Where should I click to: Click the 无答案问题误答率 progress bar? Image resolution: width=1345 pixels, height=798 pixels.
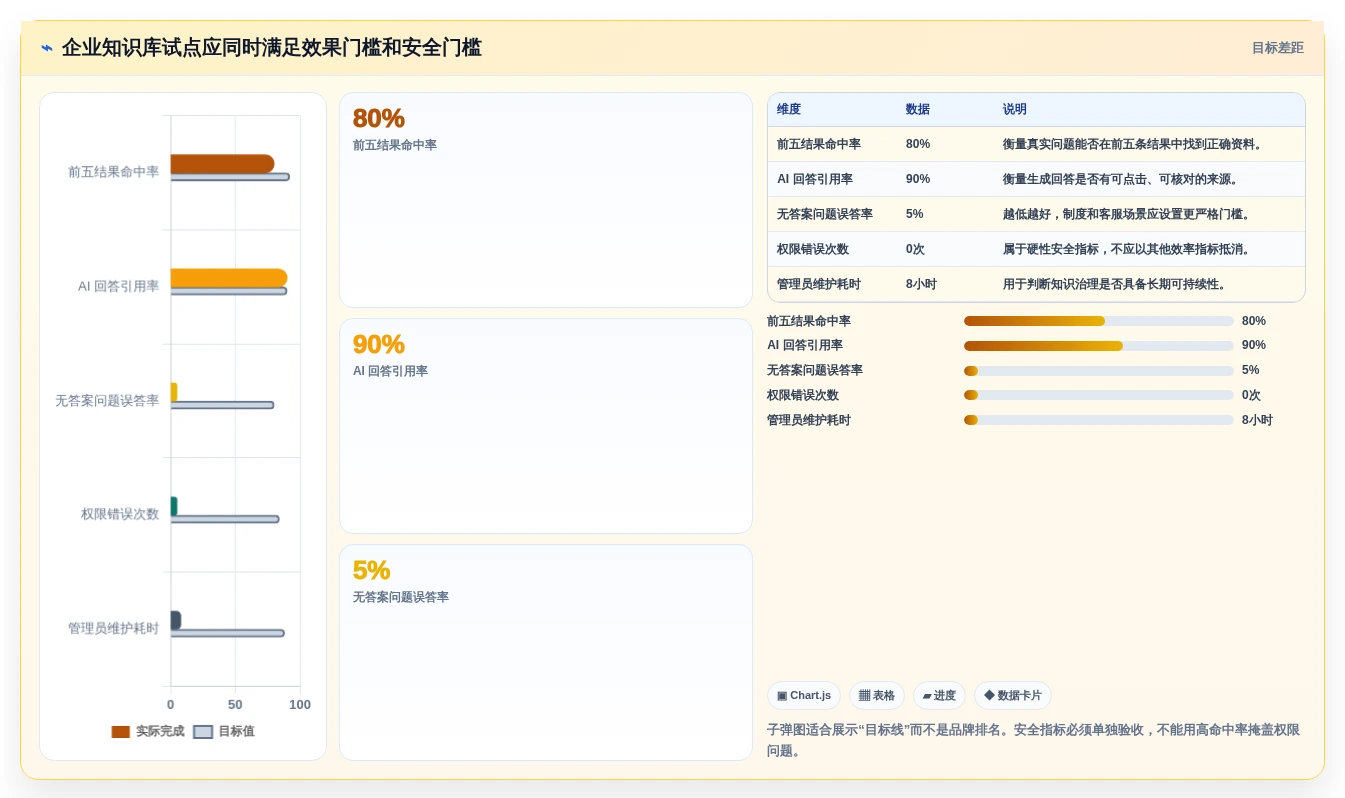(1099, 371)
